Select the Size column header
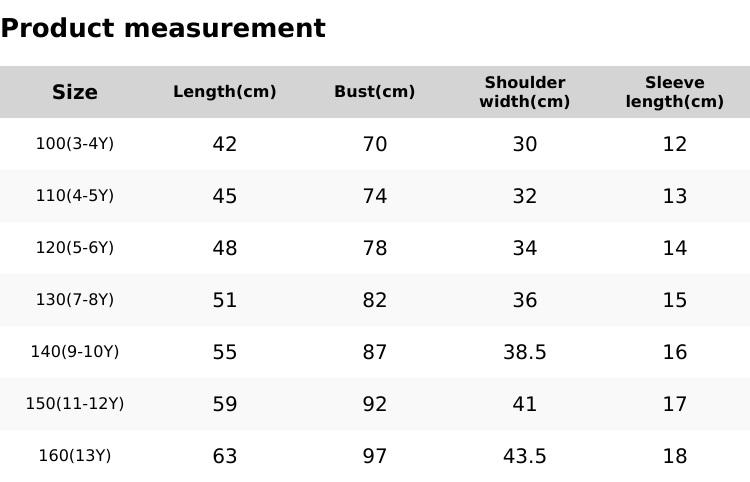Screen dimensions: 750x482 coord(75,92)
